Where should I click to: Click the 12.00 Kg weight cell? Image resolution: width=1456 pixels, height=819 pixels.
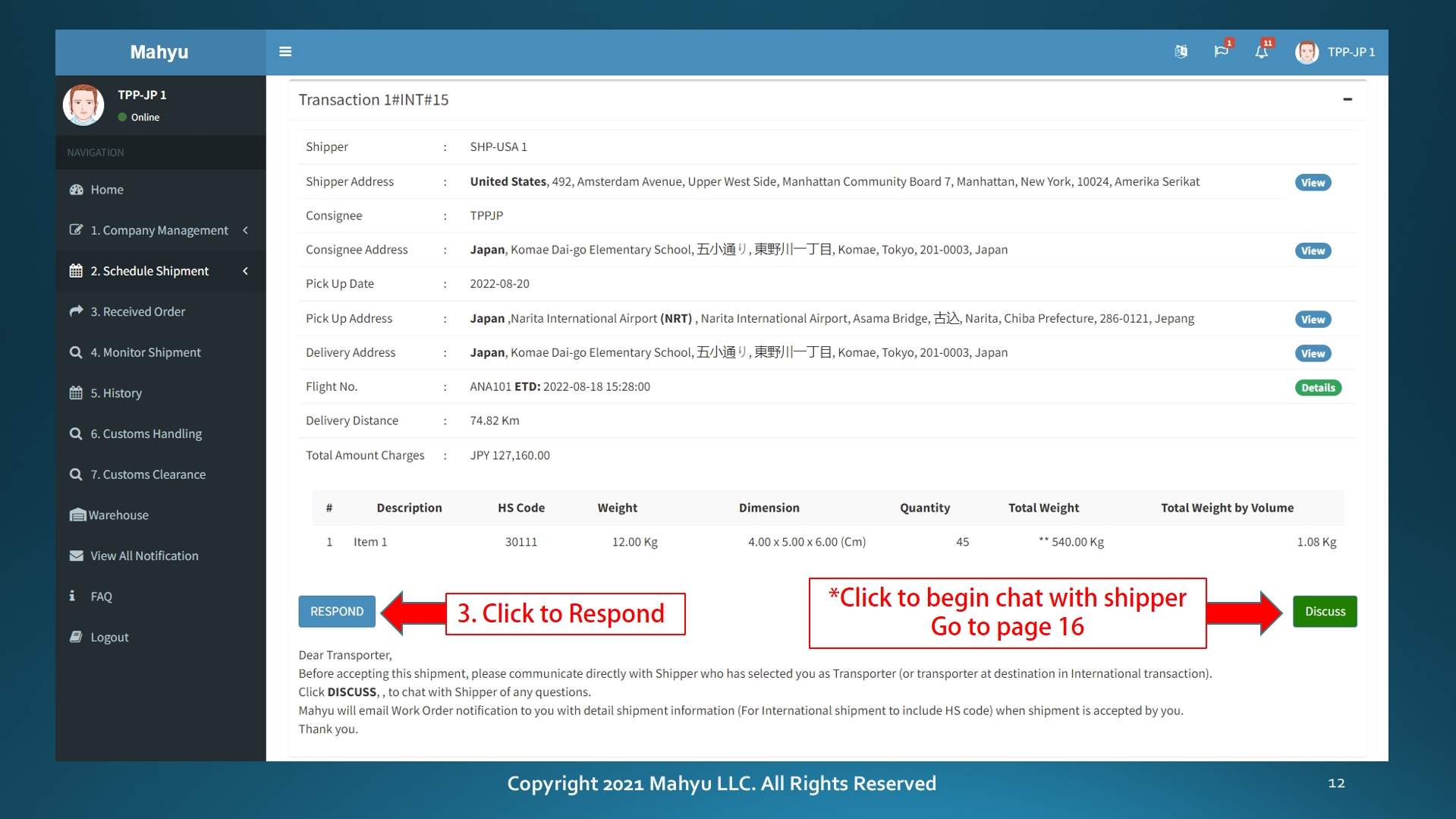pos(634,542)
